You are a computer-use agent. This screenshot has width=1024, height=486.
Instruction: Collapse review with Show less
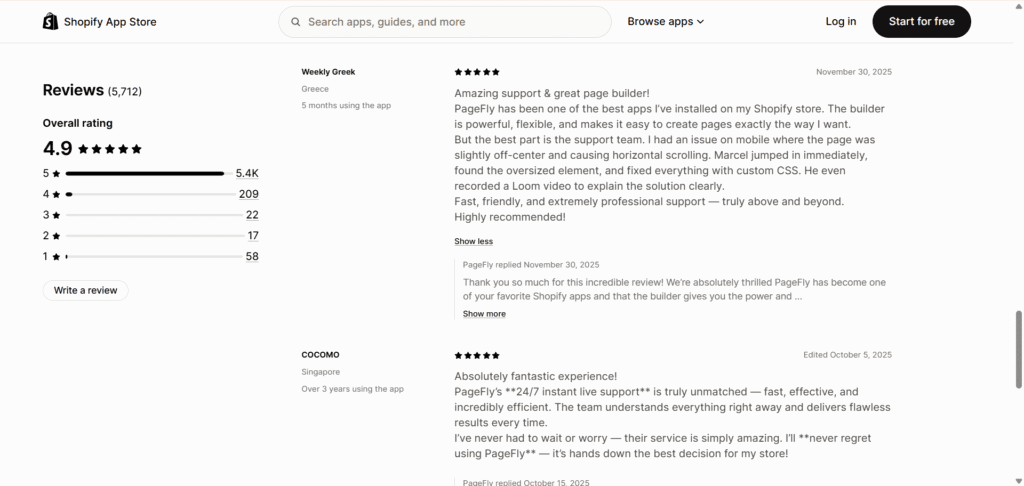coord(473,241)
